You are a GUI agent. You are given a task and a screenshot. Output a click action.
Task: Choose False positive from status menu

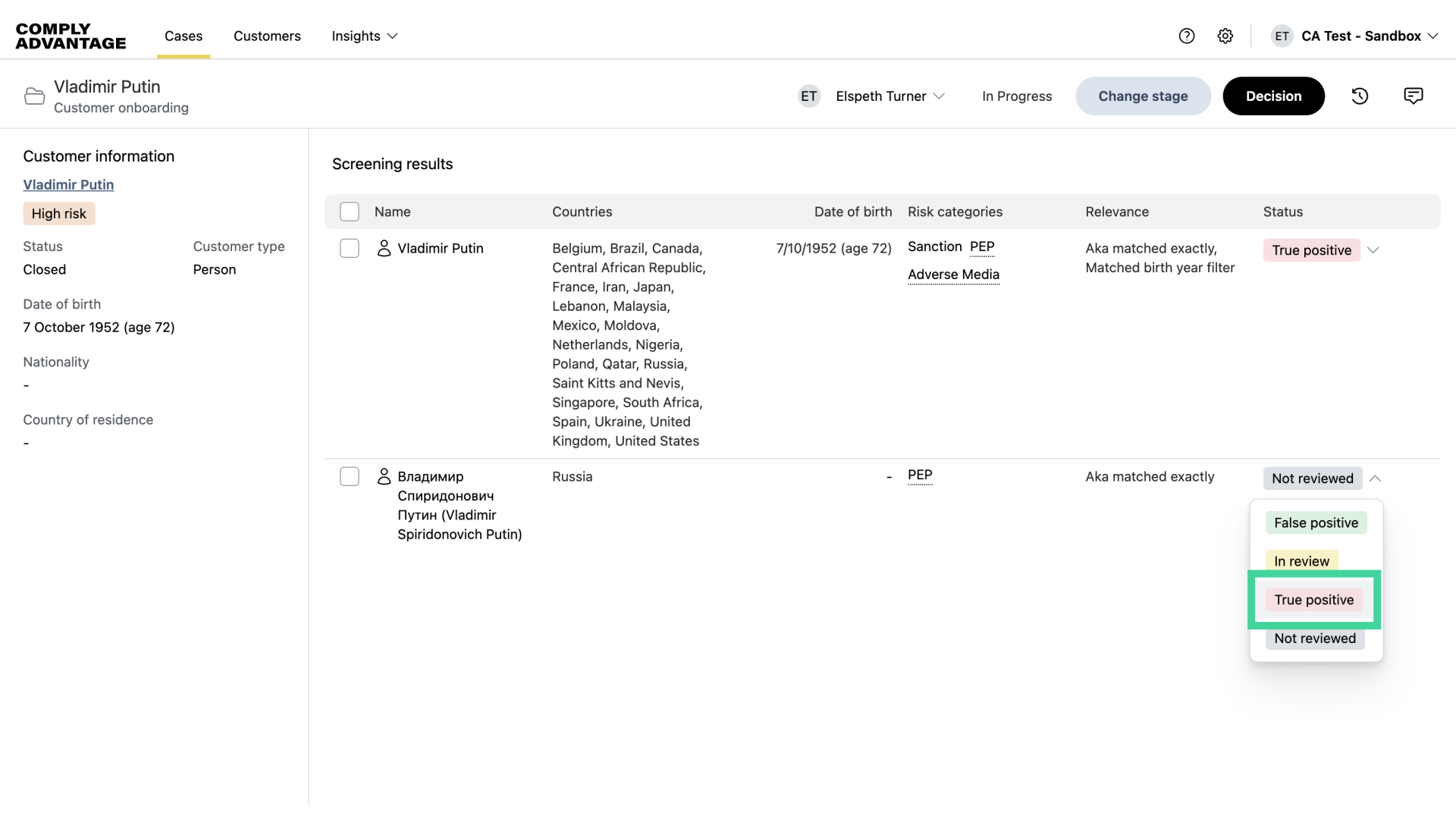tap(1316, 522)
